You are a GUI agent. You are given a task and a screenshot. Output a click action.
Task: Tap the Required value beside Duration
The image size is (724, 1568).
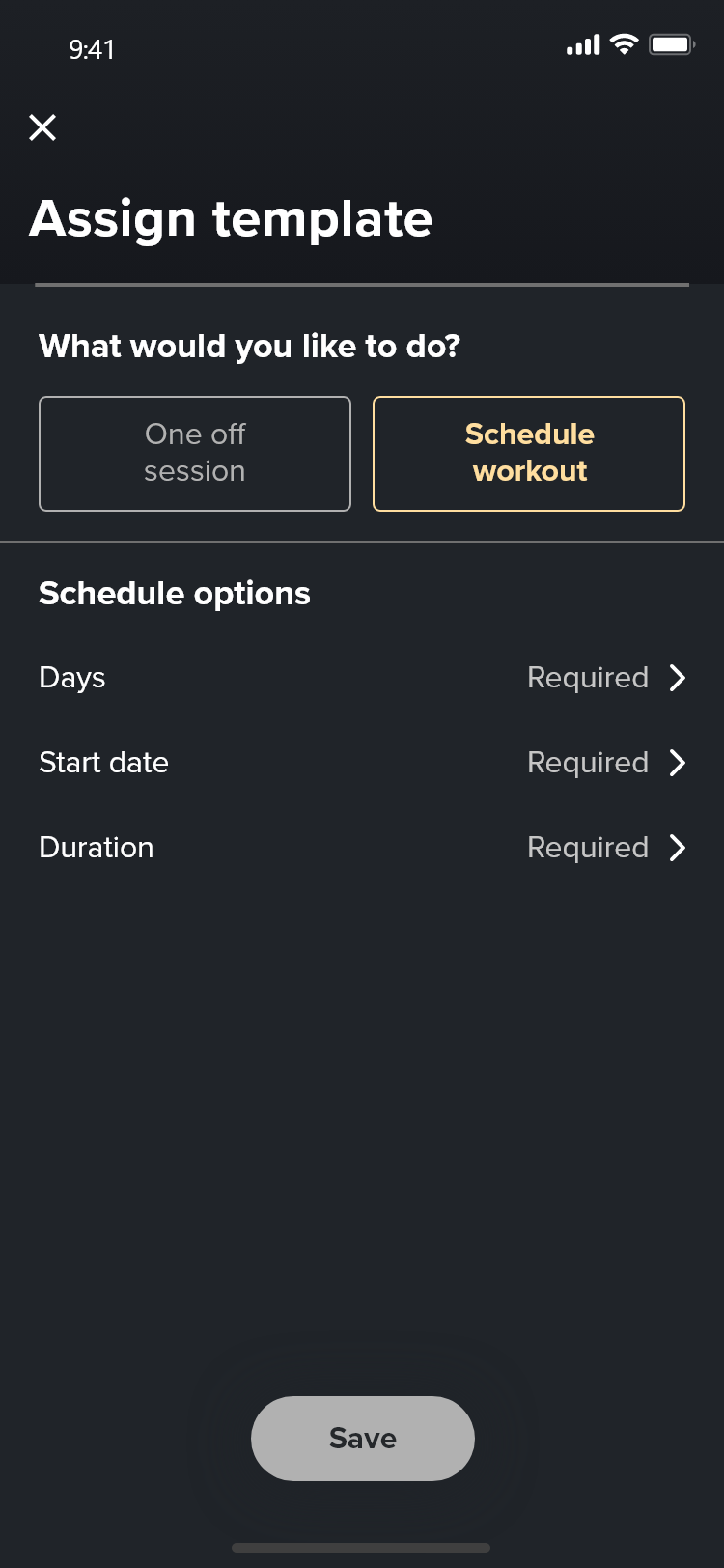click(588, 848)
